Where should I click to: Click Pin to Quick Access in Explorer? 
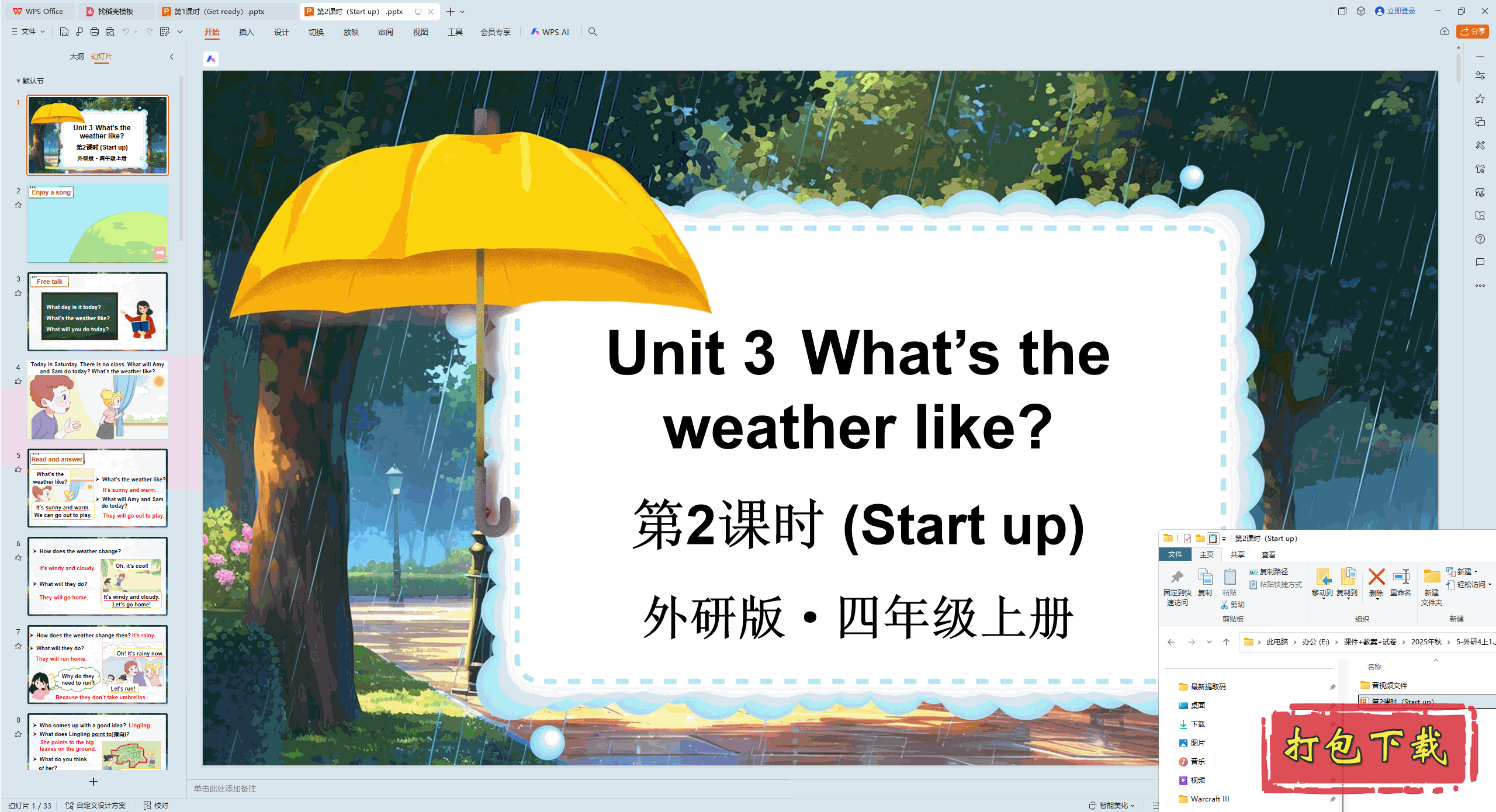(x=1177, y=588)
